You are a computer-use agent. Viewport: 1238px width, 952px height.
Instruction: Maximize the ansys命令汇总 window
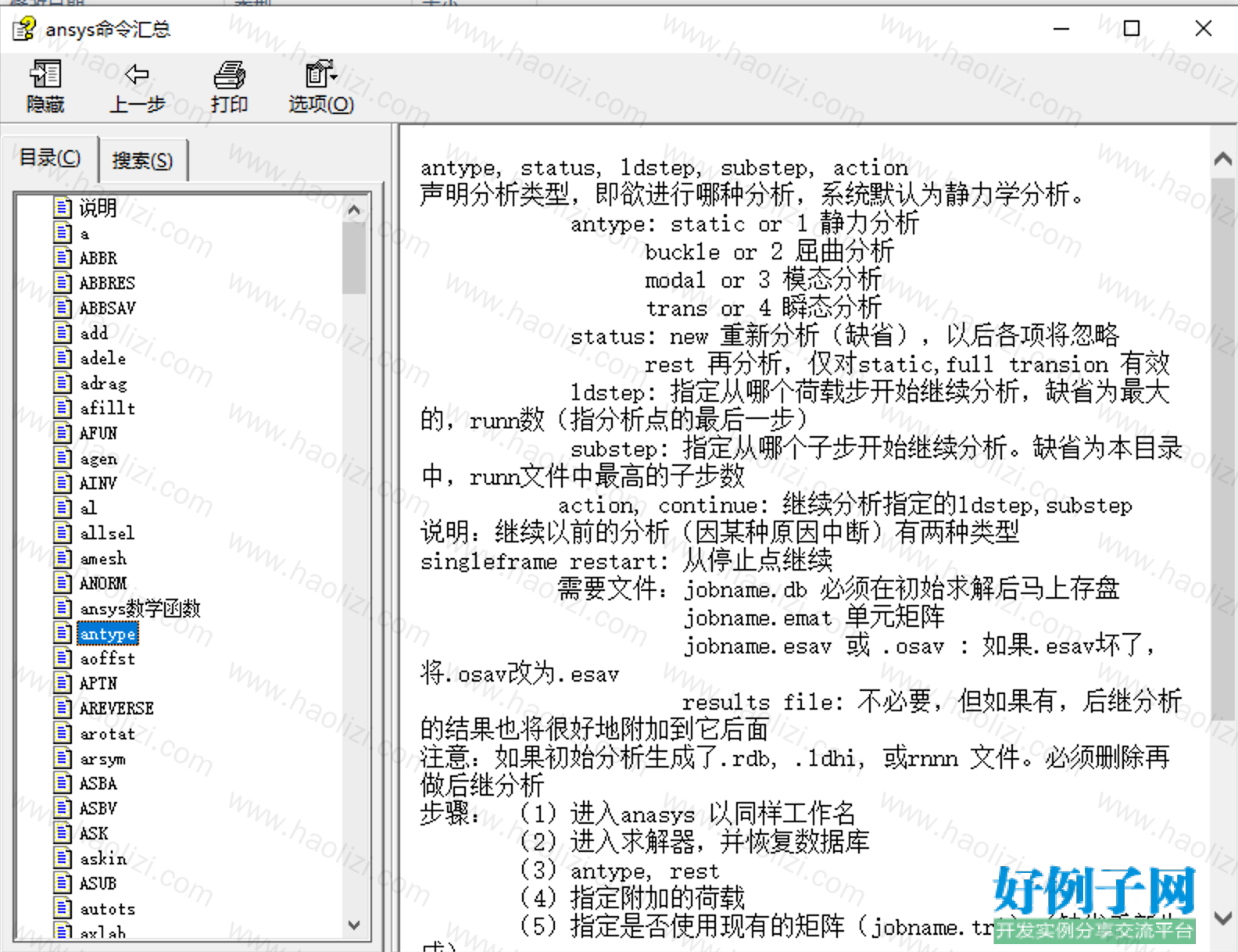tap(1131, 29)
